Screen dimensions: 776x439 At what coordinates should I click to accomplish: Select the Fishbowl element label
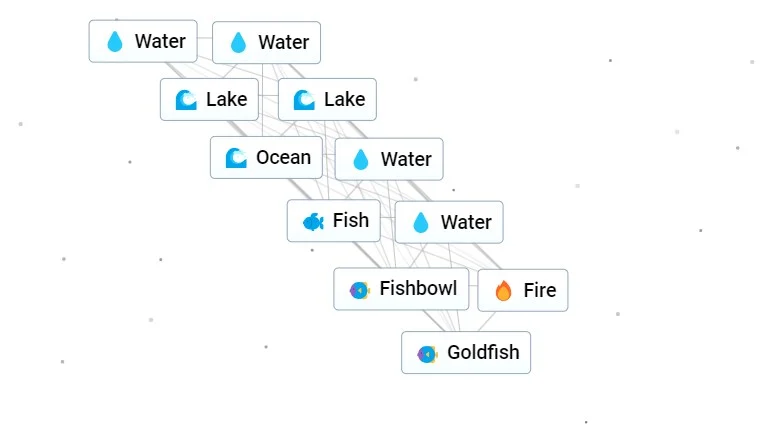(x=418, y=289)
